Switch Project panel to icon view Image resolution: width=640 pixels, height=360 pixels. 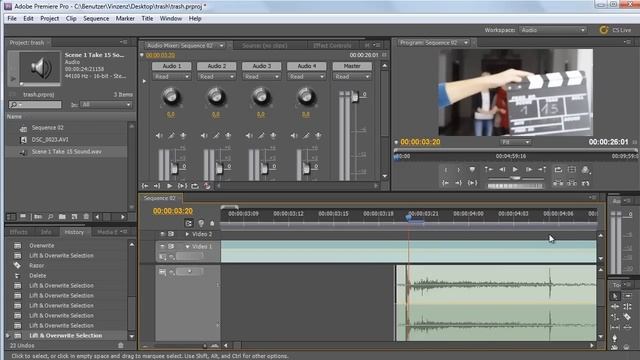(23, 217)
